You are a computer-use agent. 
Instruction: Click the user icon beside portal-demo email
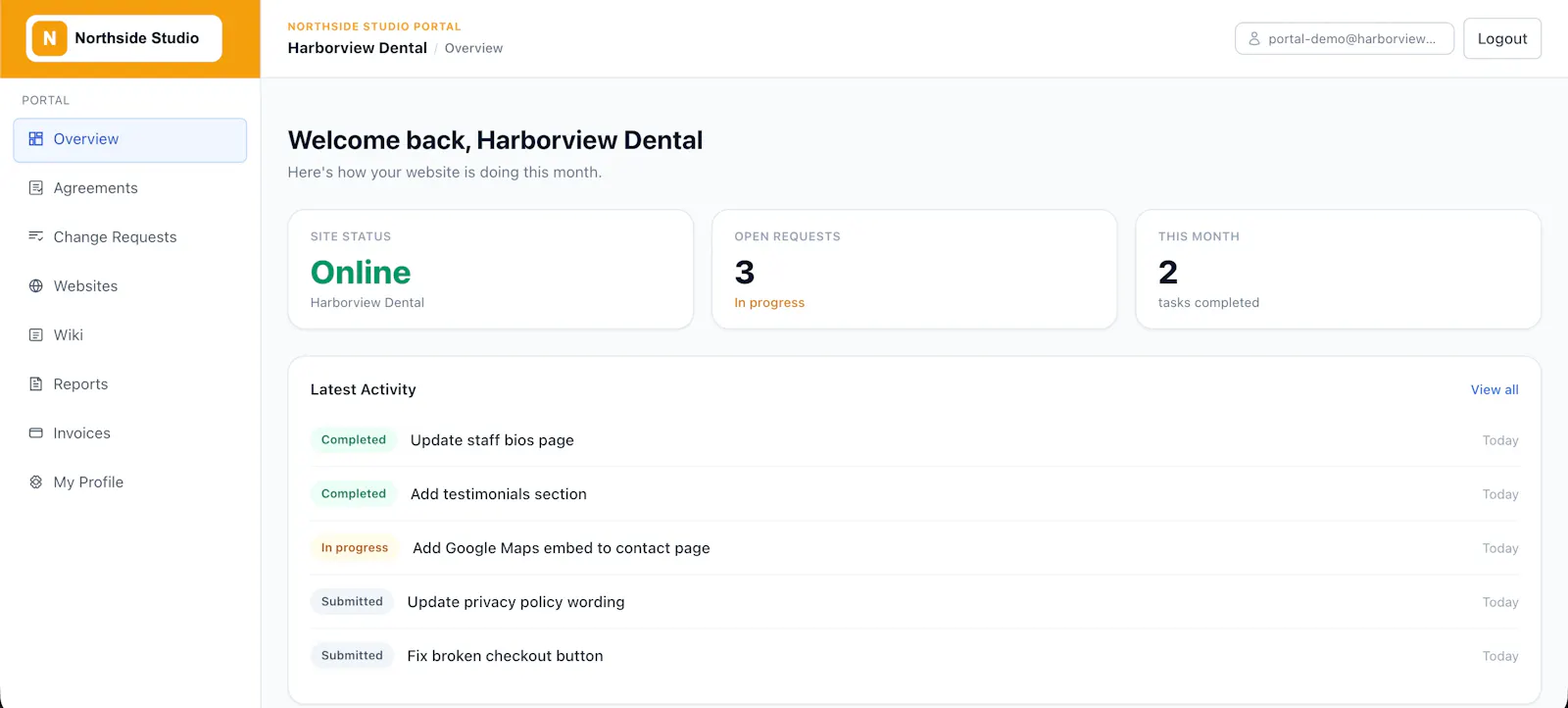pyautogui.click(x=1254, y=39)
